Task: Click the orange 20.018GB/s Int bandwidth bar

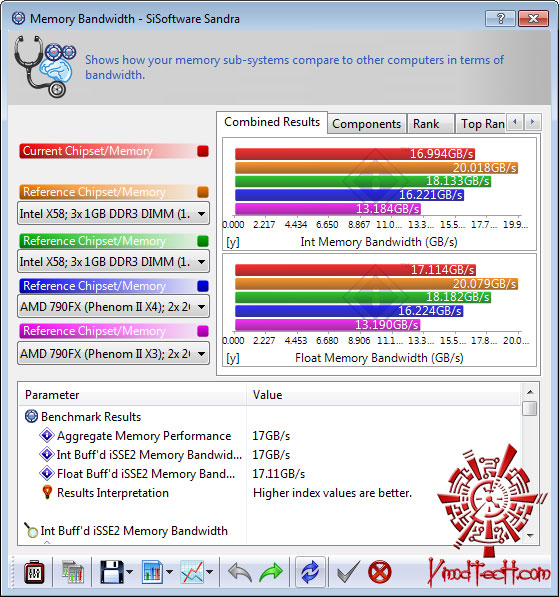Action: [x=377, y=168]
